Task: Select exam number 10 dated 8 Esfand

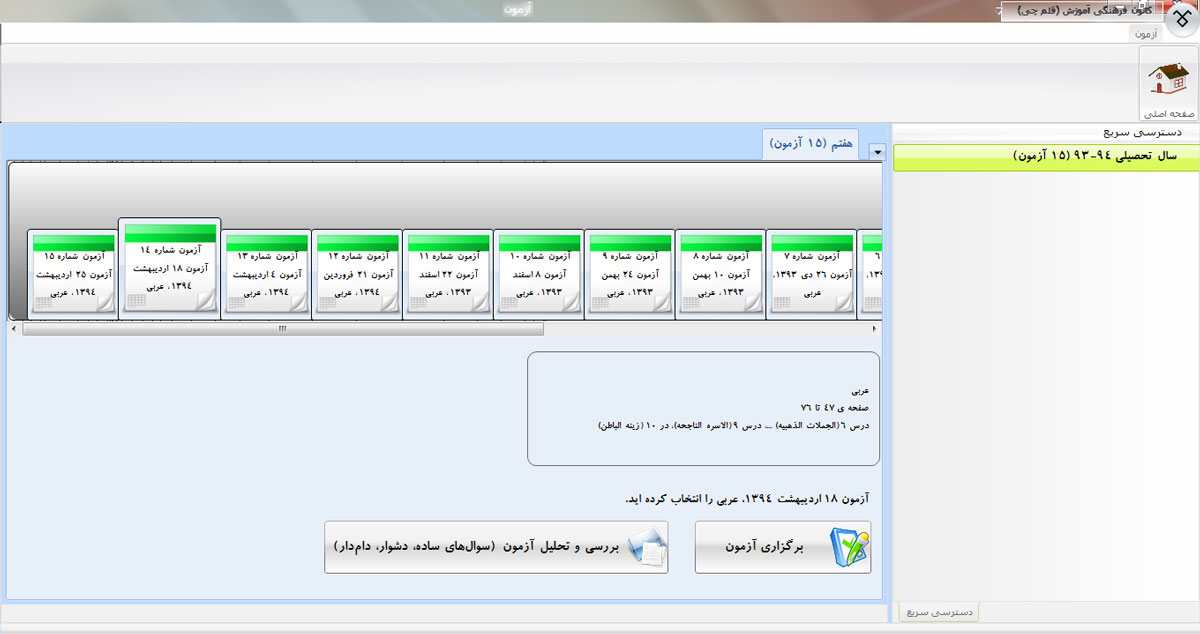Action: pyautogui.click(x=537, y=274)
